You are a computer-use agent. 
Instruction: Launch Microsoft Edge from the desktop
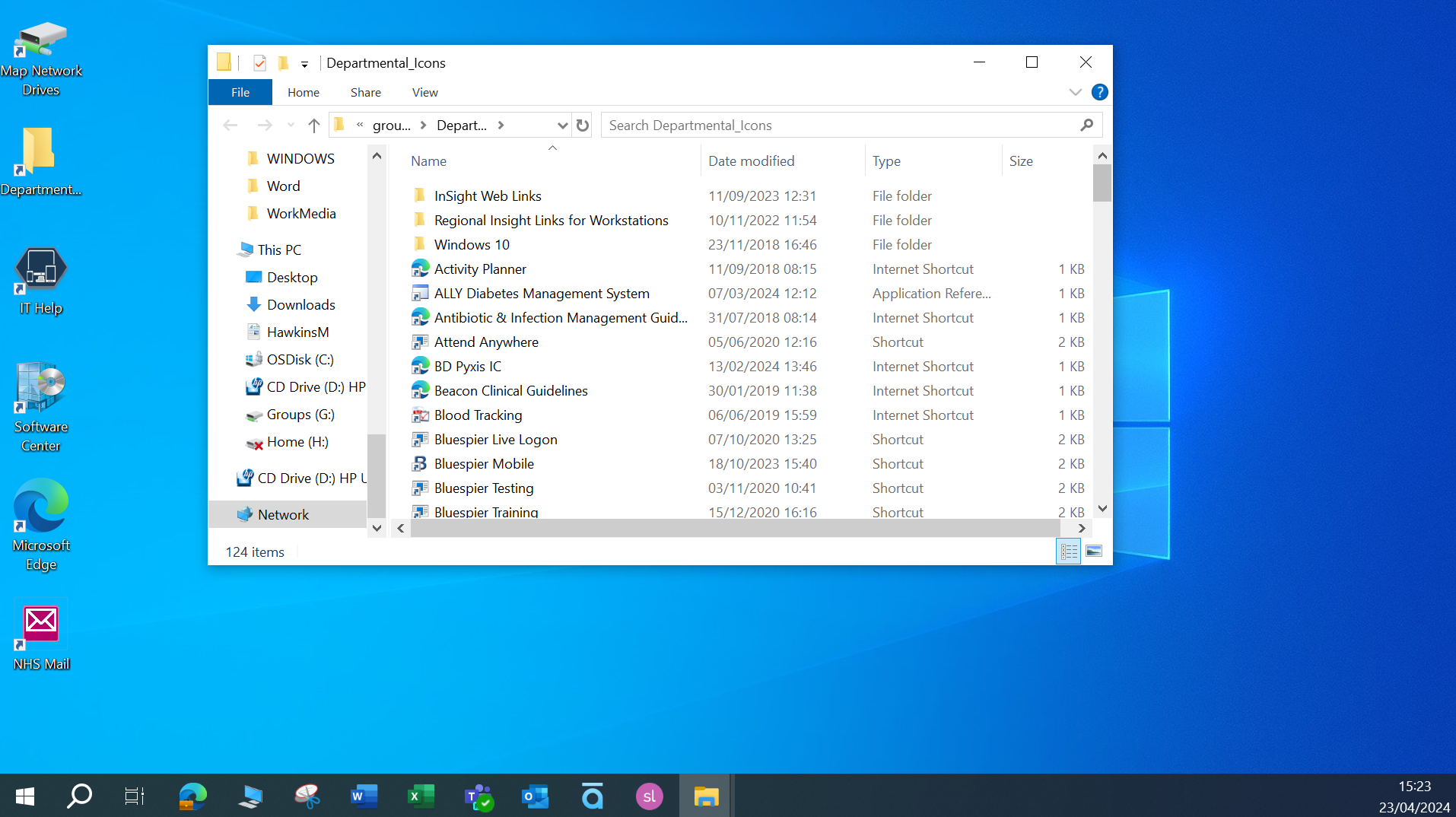[41, 525]
